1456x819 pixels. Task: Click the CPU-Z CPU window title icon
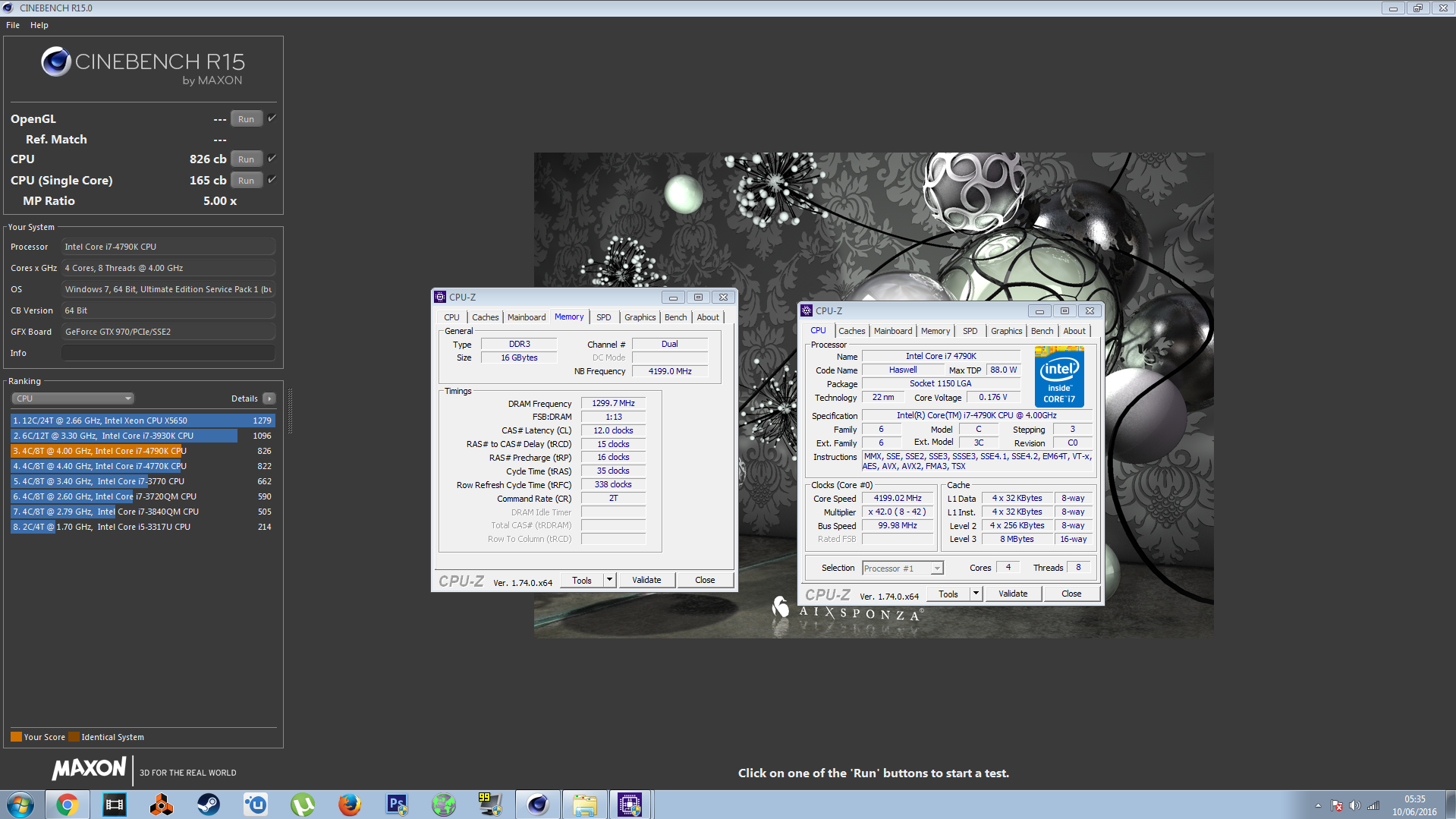[x=807, y=310]
